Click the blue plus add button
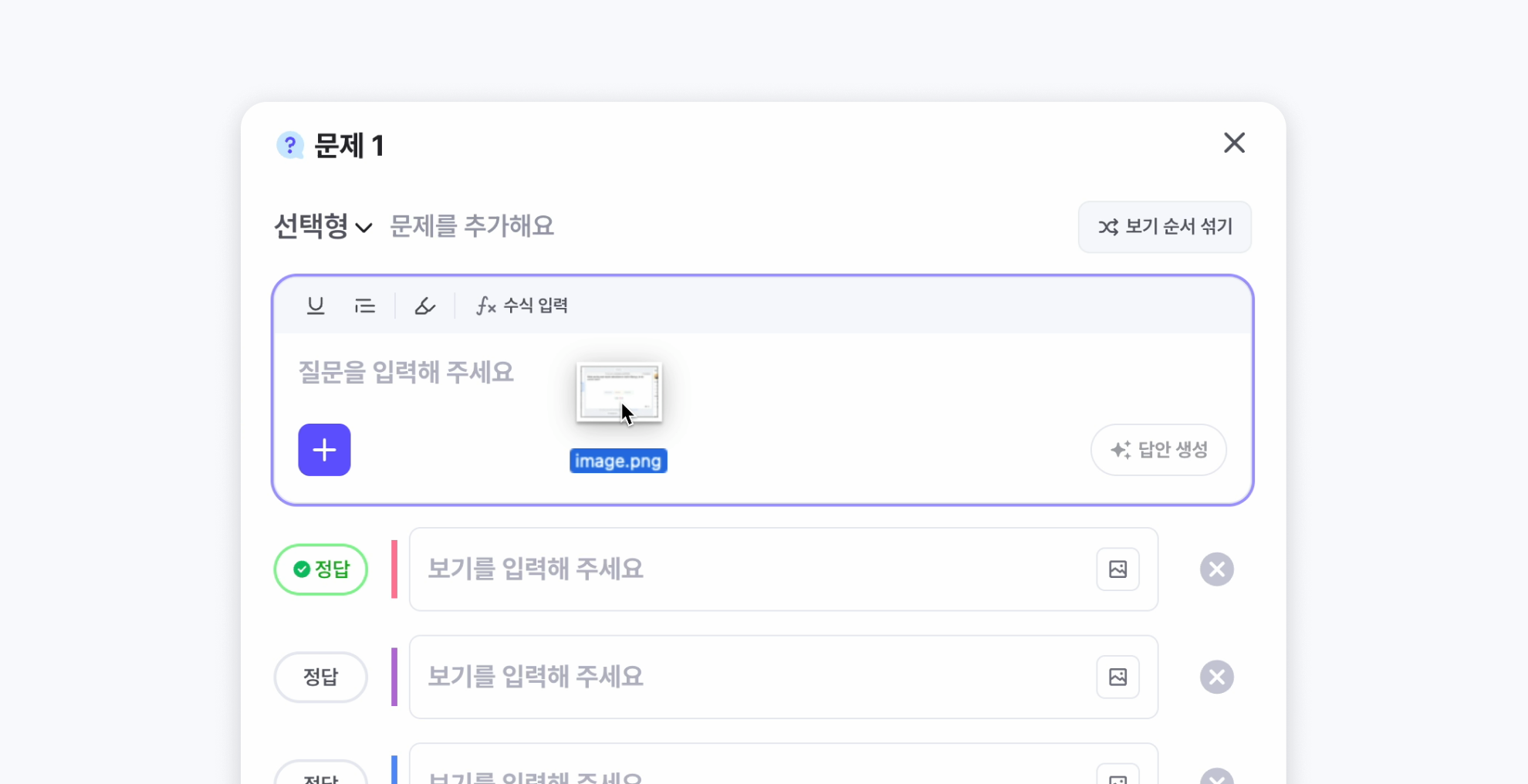The height and width of the screenshot is (784, 1528). coord(324,450)
